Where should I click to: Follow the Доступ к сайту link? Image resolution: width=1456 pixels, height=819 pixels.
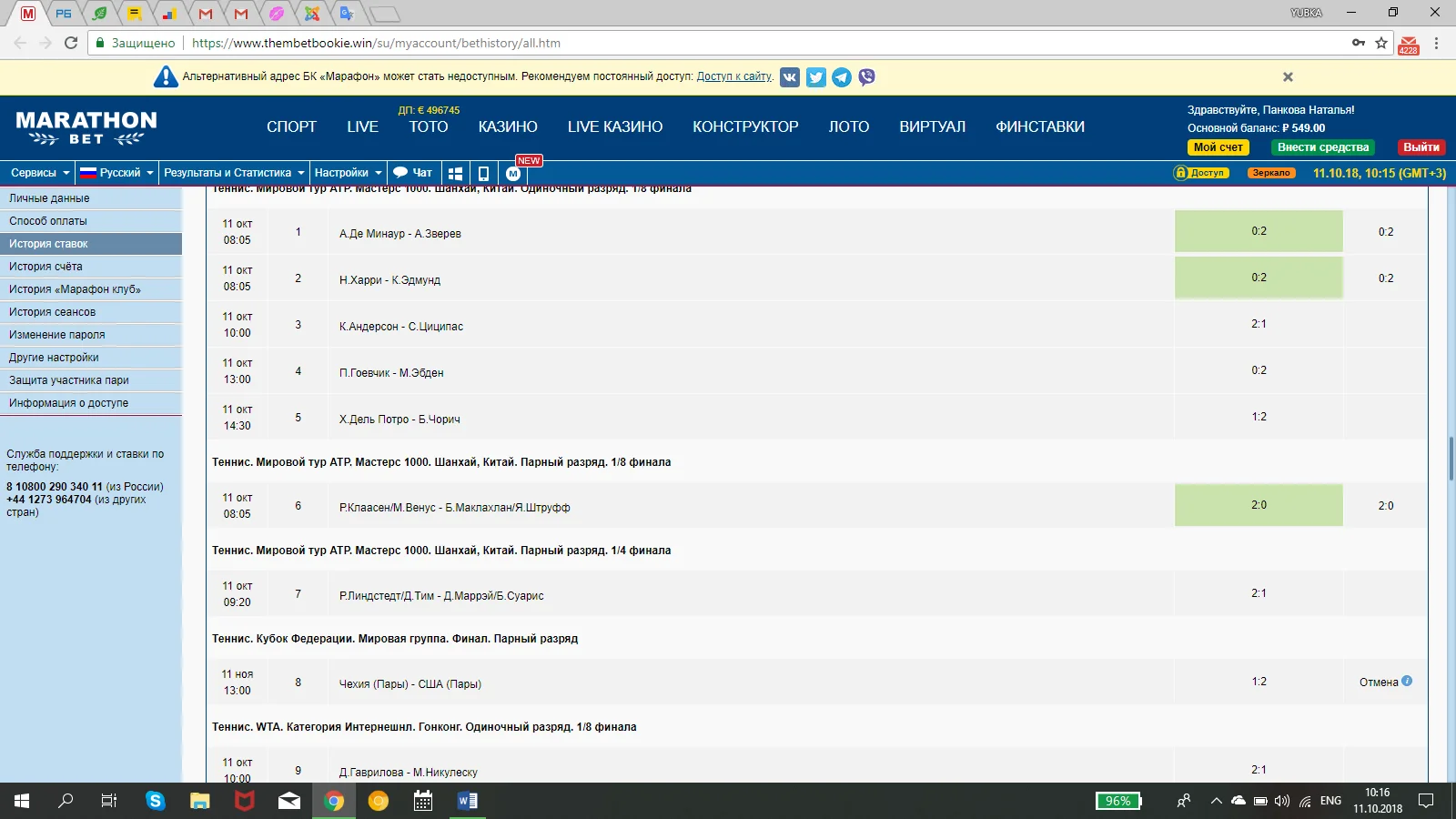[734, 76]
